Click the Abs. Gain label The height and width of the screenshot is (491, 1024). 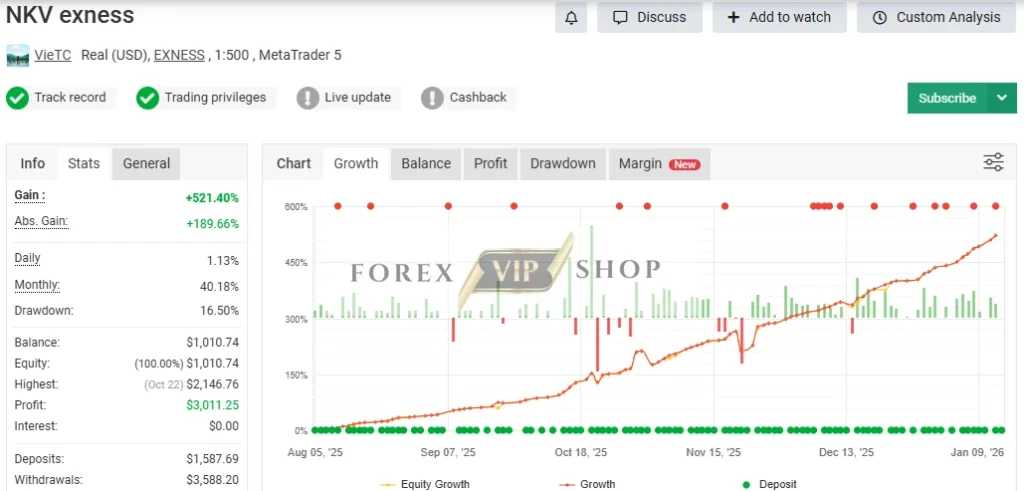pyautogui.click(x=41, y=221)
